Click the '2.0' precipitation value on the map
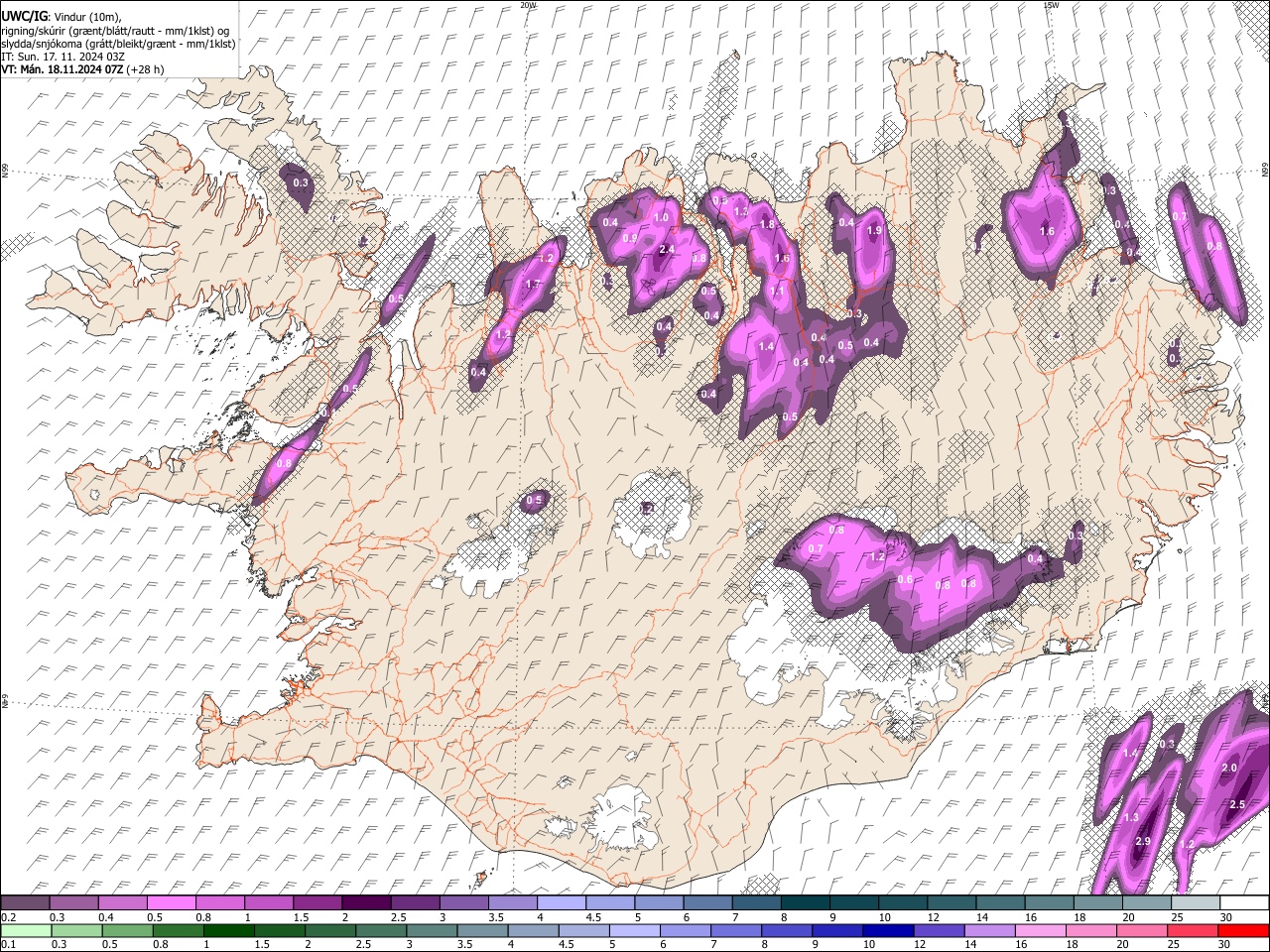Image resolution: width=1270 pixels, height=952 pixels. [1229, 769]
